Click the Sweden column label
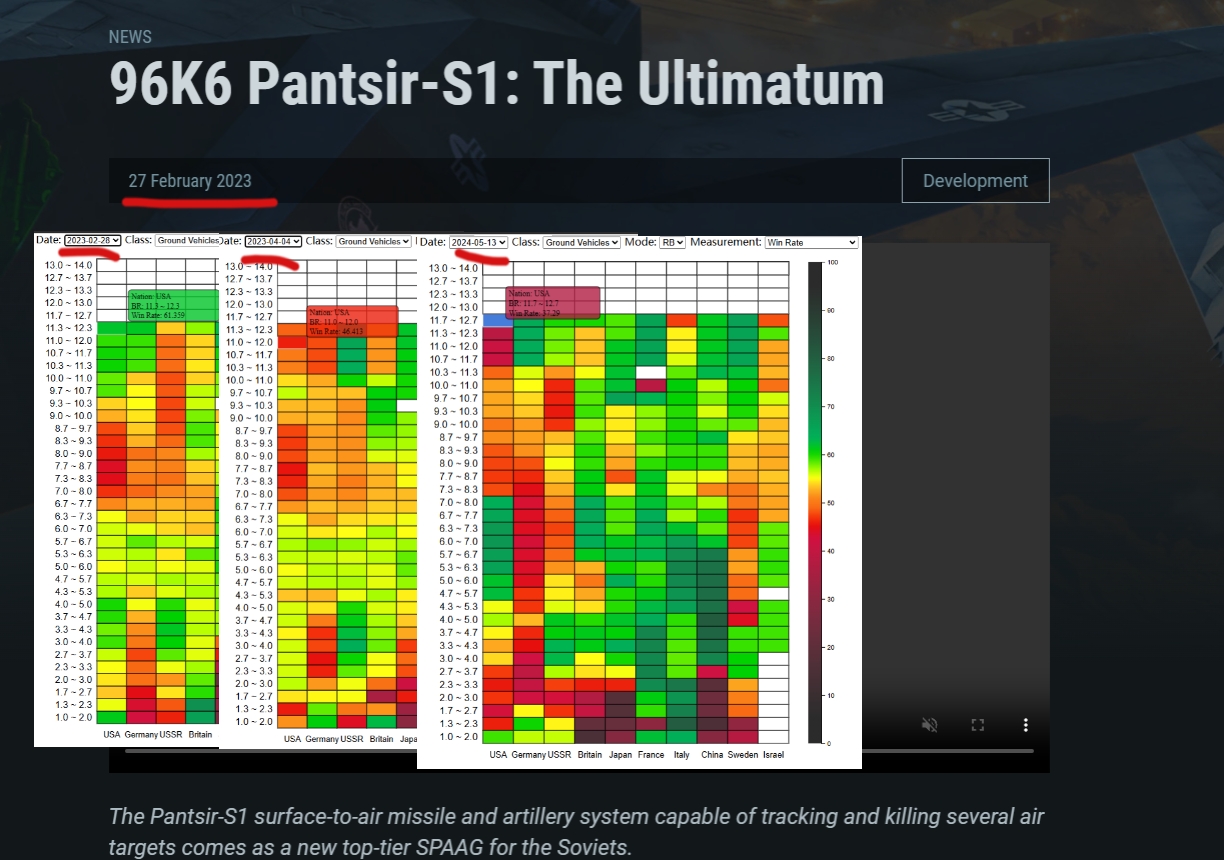Viewport: 1224px width, 860px height. tap(742, 755)
